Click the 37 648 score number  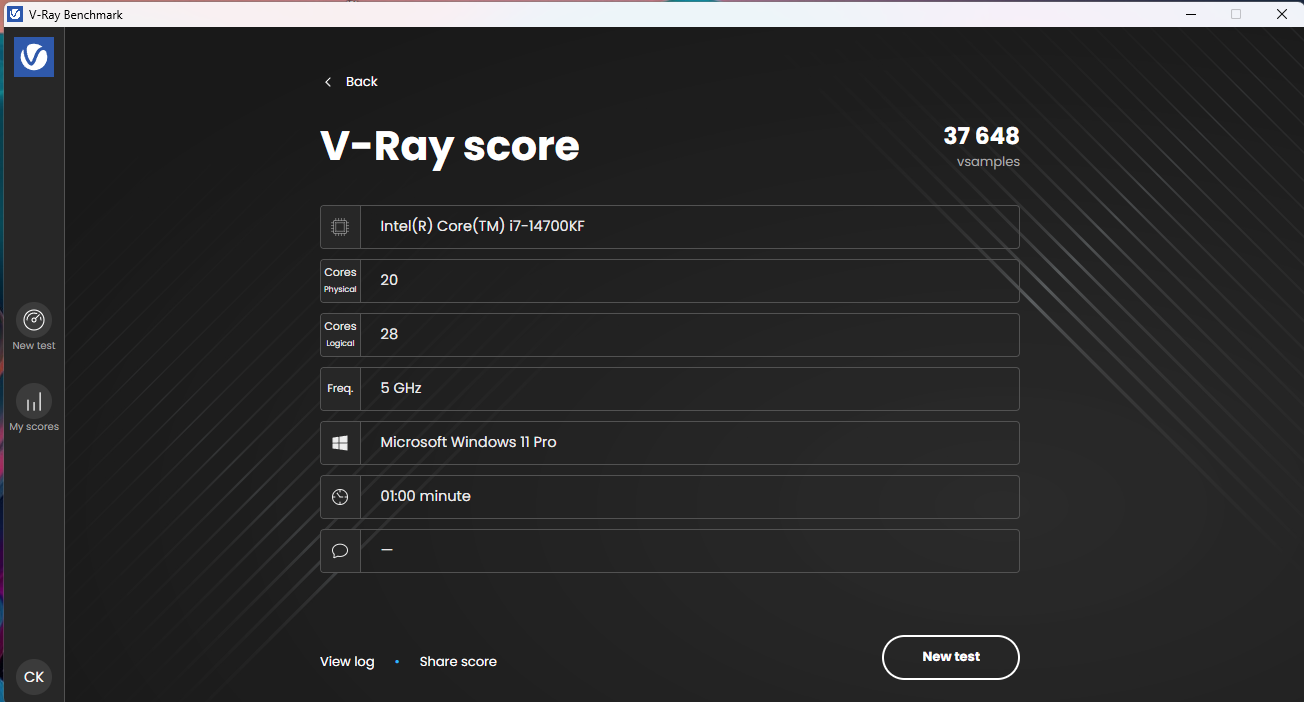pos(981,136)
